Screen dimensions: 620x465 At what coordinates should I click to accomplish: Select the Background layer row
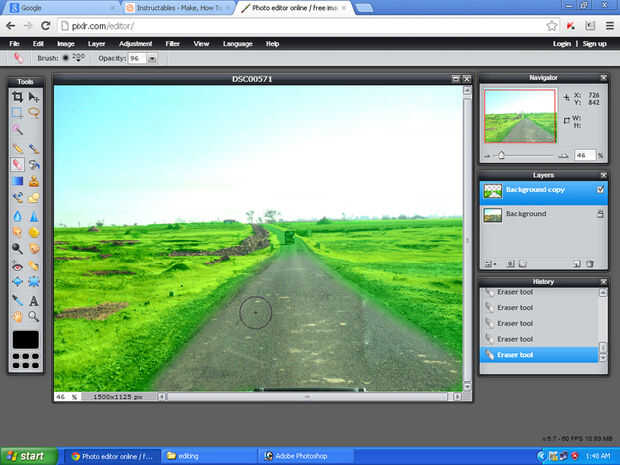point(544,215)
